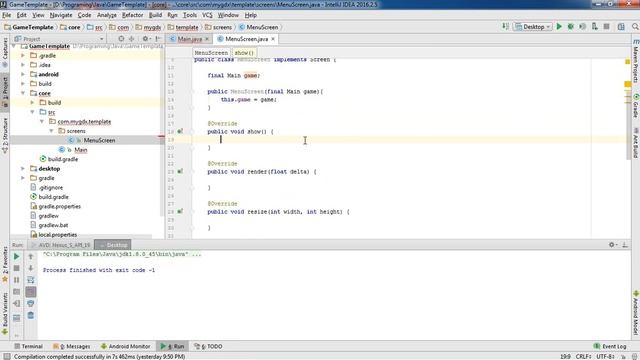
Task: Click yellow inspection indicator atop editor scrollbar
Action: pyautogui.click(x=628, y=61)
